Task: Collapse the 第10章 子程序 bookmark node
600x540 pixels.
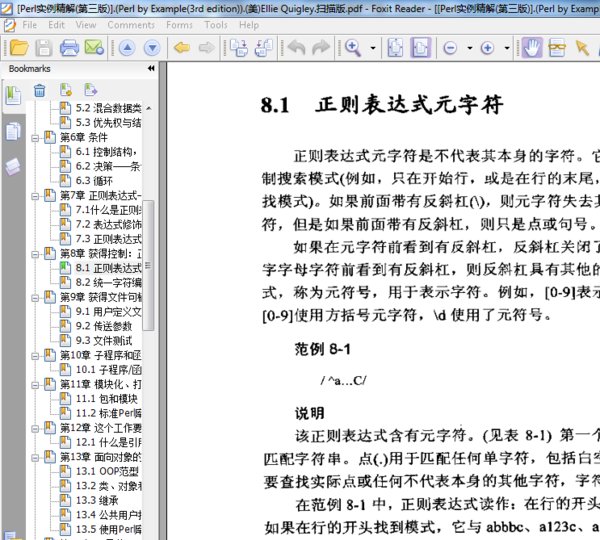Action: point(35,356)
